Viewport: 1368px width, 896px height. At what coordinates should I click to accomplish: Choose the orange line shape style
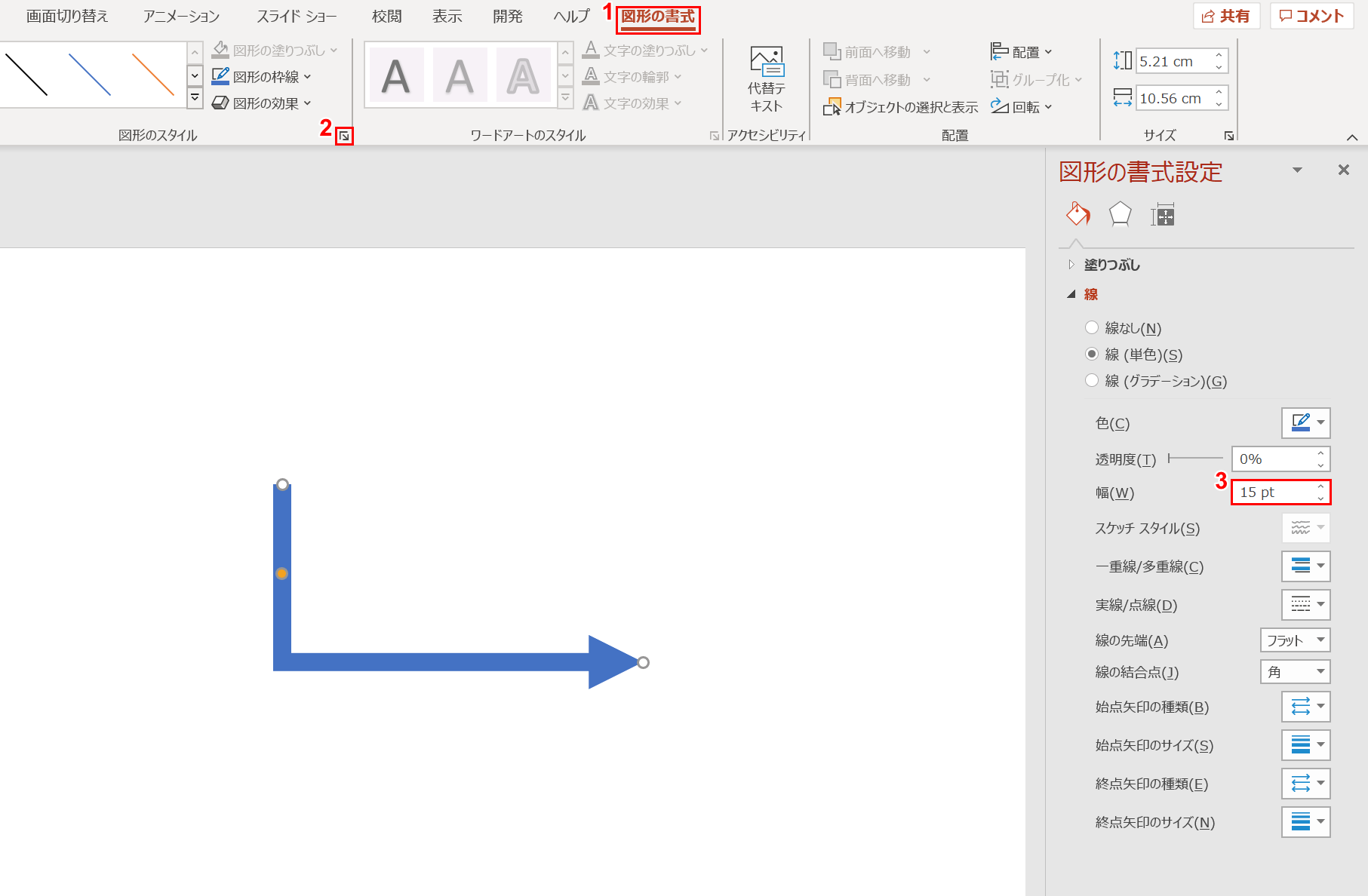pyautogui.click(x=153, y=74)
